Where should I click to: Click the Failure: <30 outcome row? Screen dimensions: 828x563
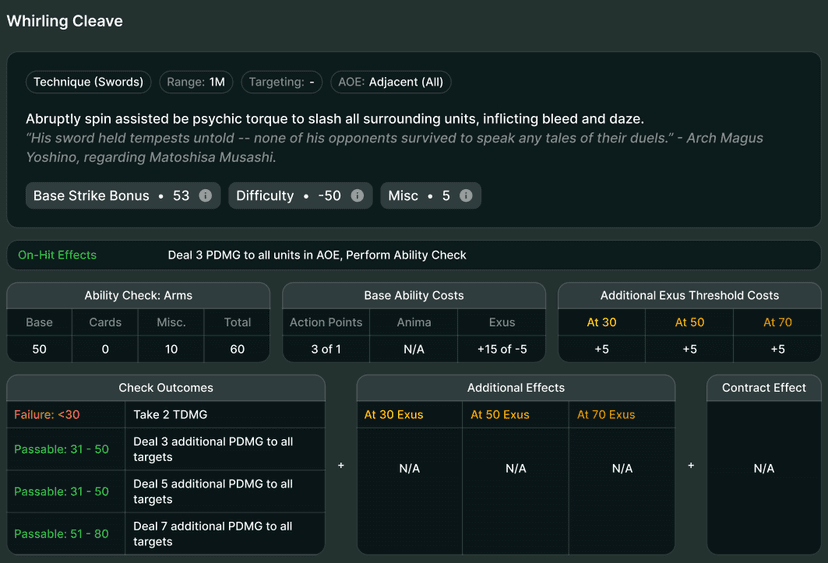point(166,415)
